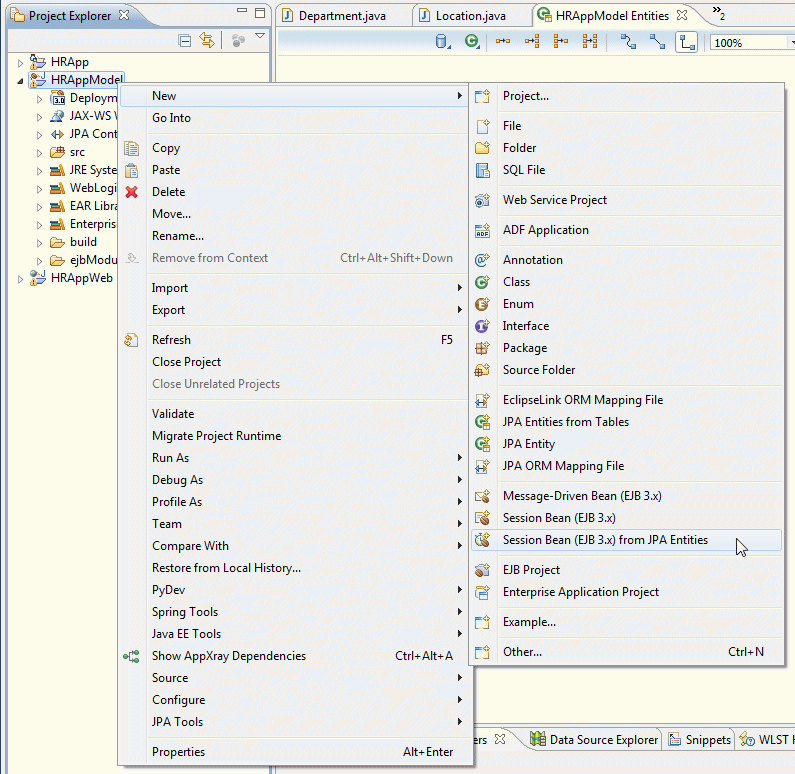Click the Message-Driven Bean icon
The image size is (795, 774).
pos(483,496)
